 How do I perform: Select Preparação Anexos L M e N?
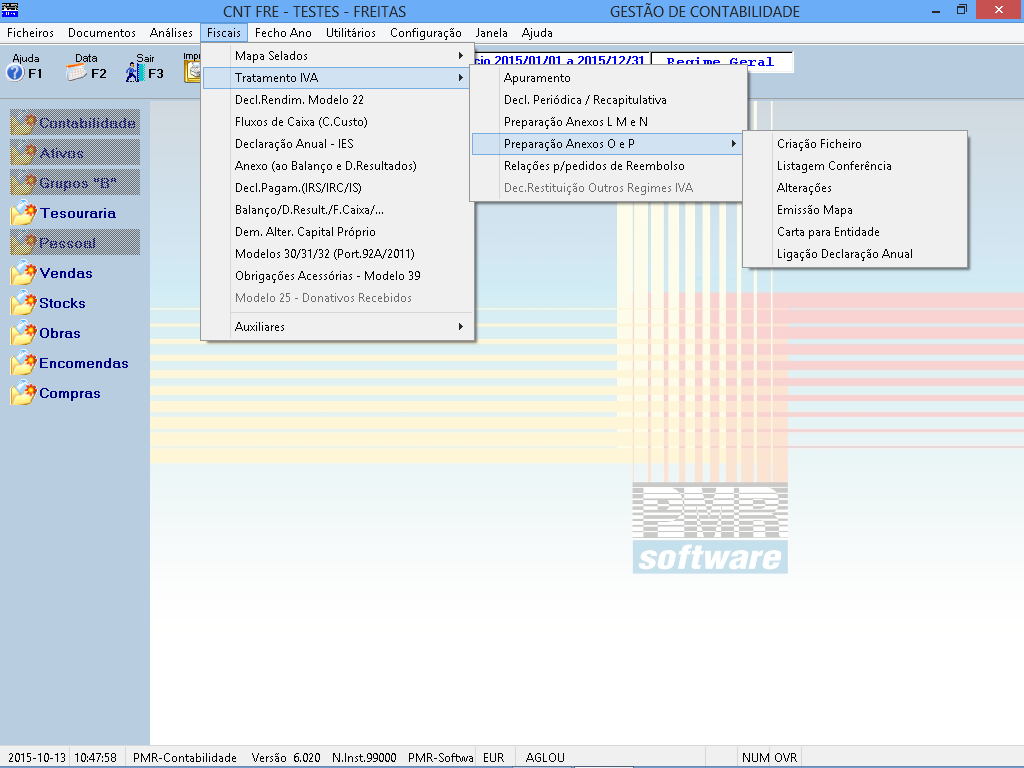click(x=607, y=122)
